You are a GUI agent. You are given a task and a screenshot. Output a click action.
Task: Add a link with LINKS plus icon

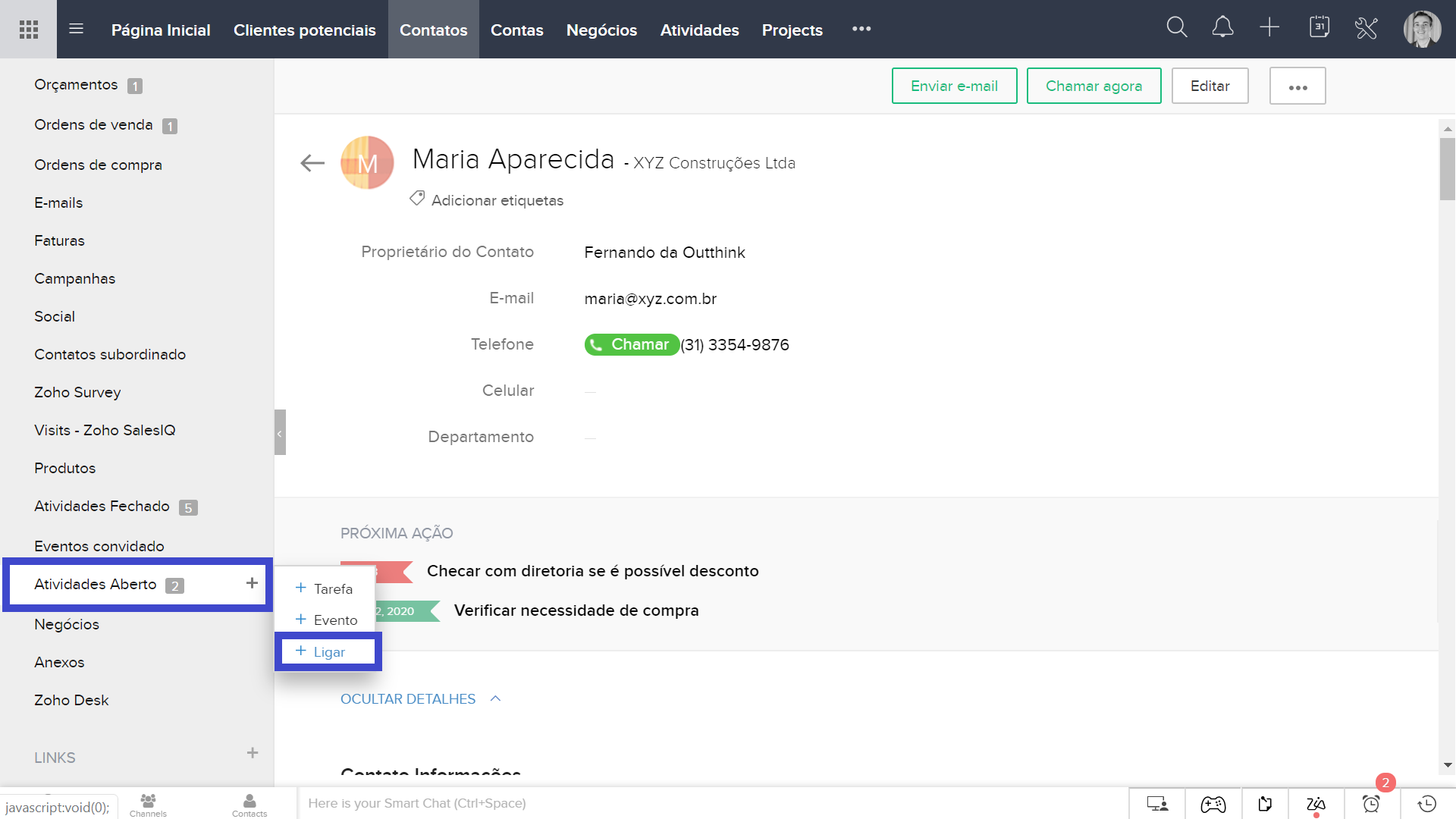click(x=253, y=754)
